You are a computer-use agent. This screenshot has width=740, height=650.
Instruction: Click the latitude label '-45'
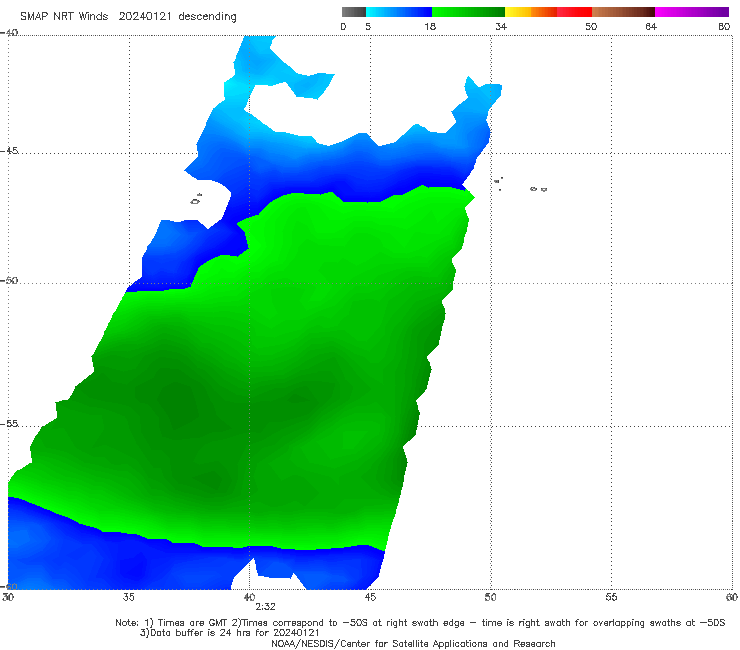click(9, 151)
